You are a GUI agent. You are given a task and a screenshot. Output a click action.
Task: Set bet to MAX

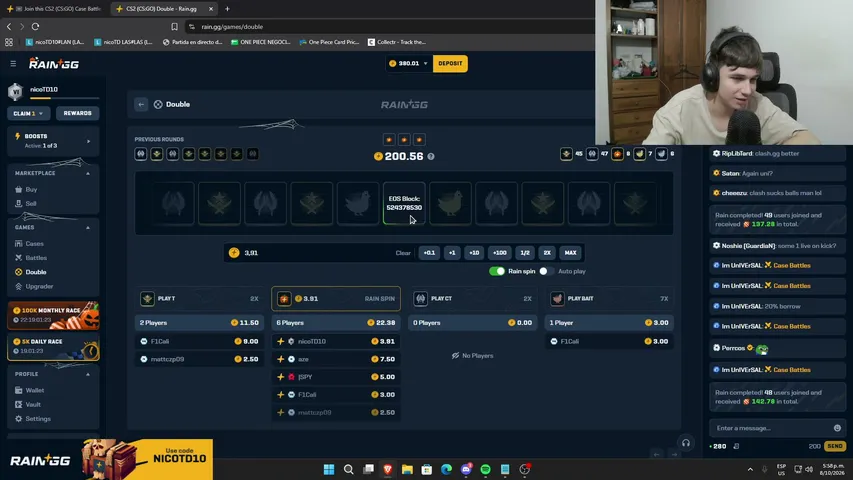pyautogui.click(x=570, y=253)
